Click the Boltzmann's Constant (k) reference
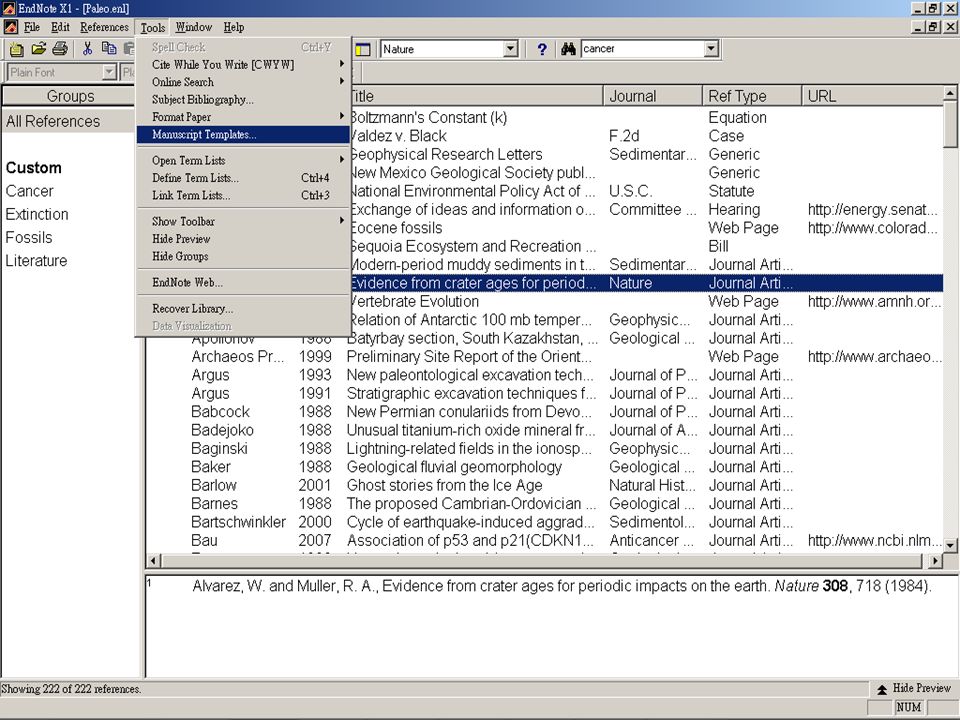This screenshot has height=720, width=960. [646, 118]
